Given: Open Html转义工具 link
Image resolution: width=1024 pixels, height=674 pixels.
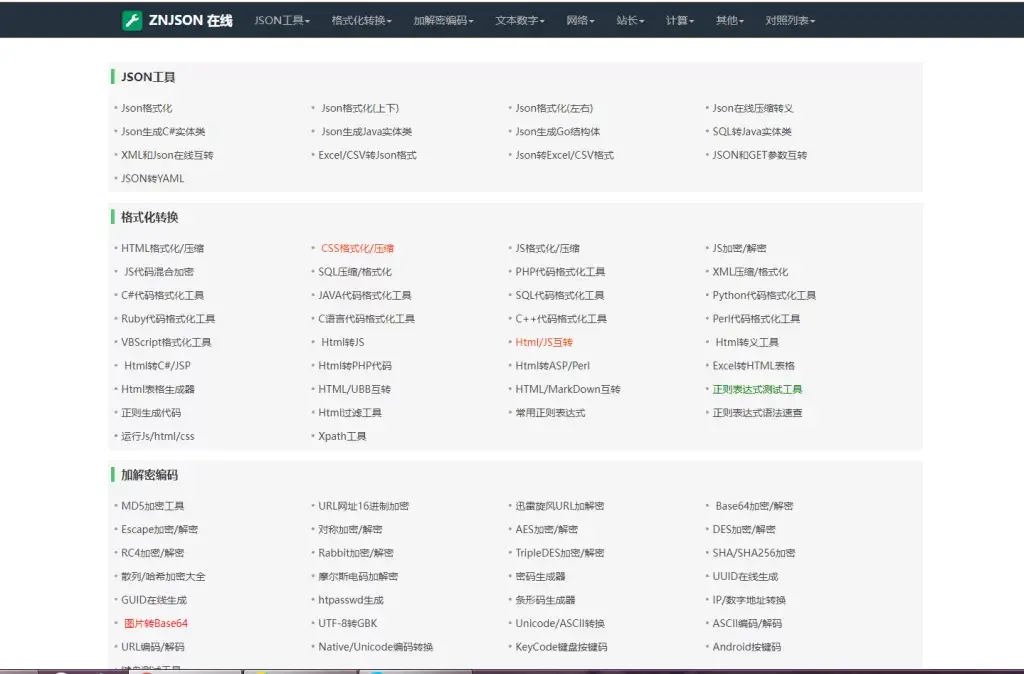Looking at the screenshot, I should point(747,342).
